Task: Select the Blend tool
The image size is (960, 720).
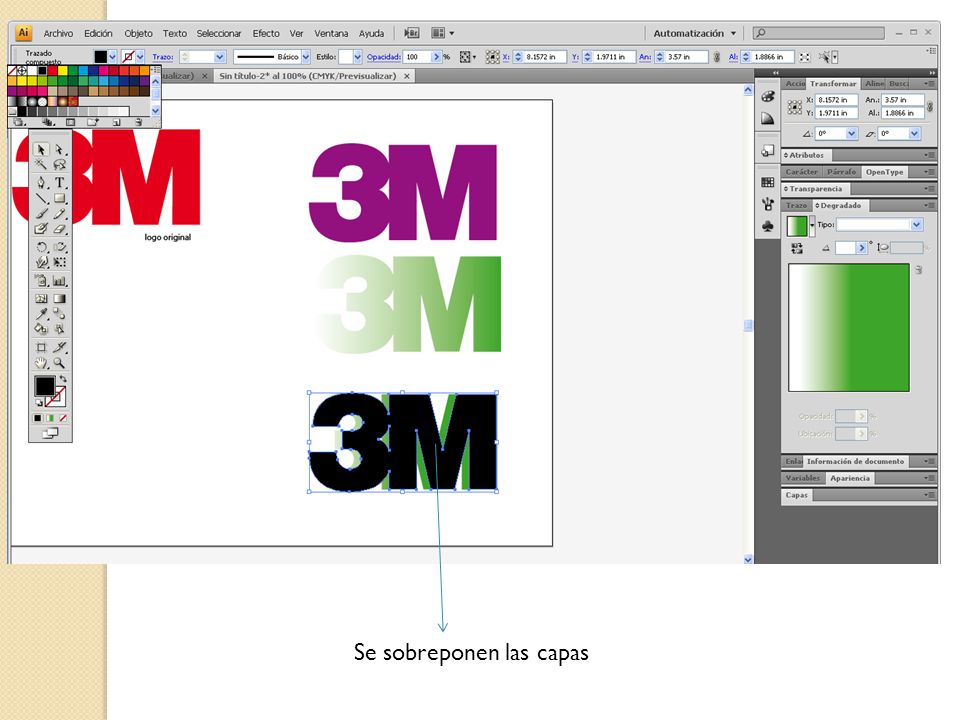Action: [59, 314]
